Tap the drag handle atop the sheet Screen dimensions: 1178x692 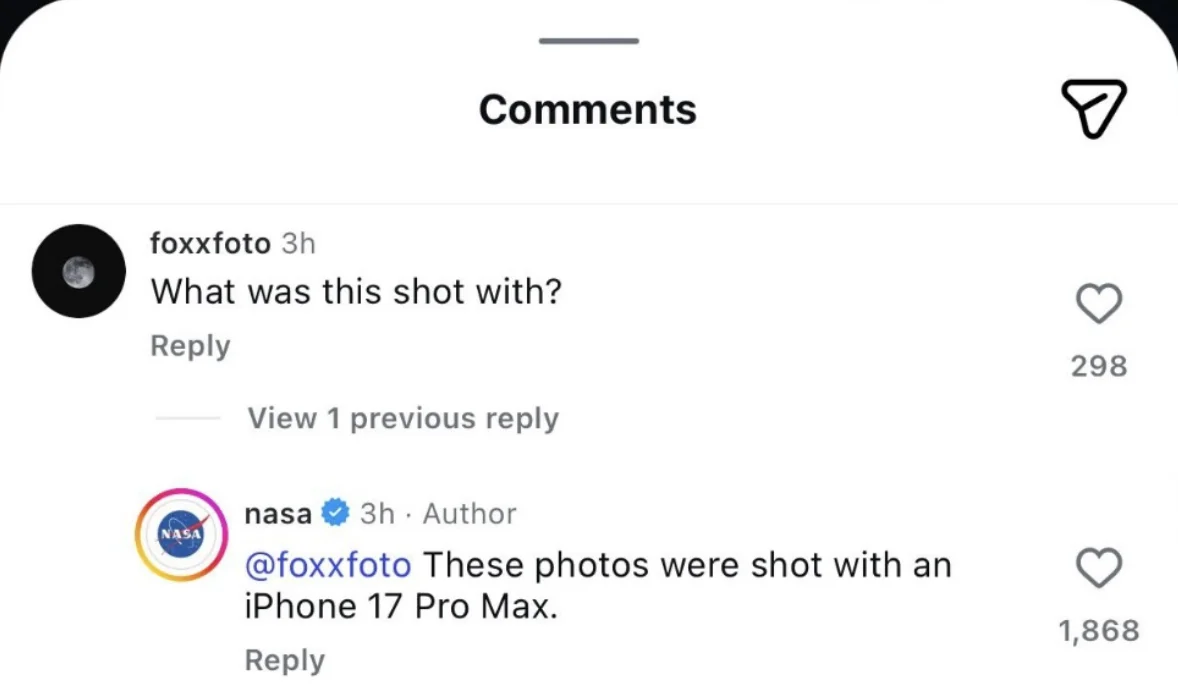click(588, 41)
